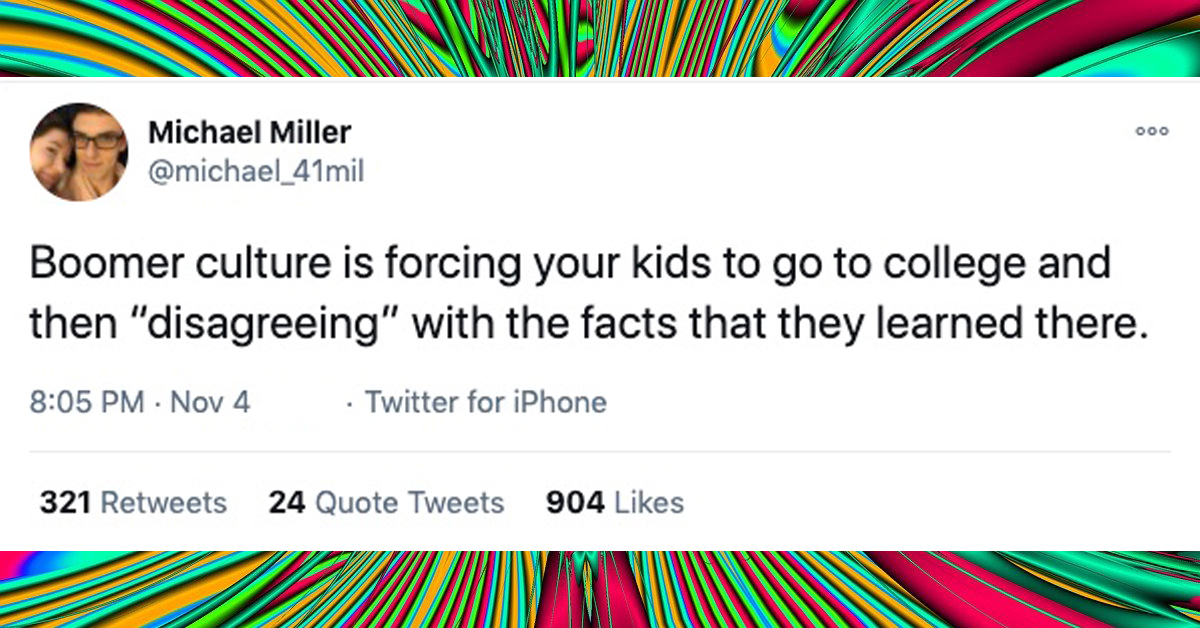Viewport: 1200px width, 628px height.
Task: Open the Twitter for iPhone source label
Action: coord(486,403)
